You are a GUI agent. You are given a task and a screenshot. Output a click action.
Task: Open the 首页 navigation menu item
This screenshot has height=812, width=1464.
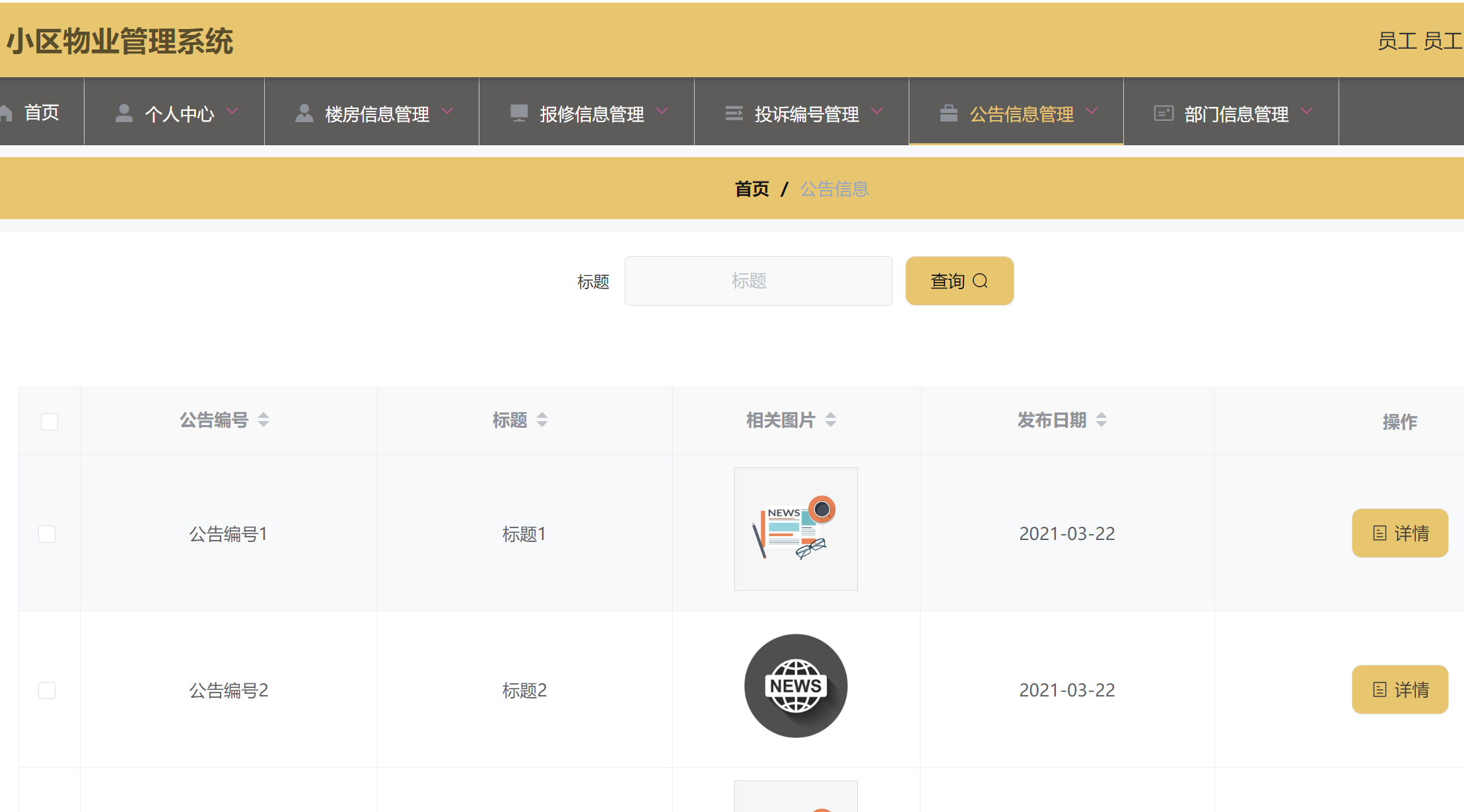pos(41,112)
